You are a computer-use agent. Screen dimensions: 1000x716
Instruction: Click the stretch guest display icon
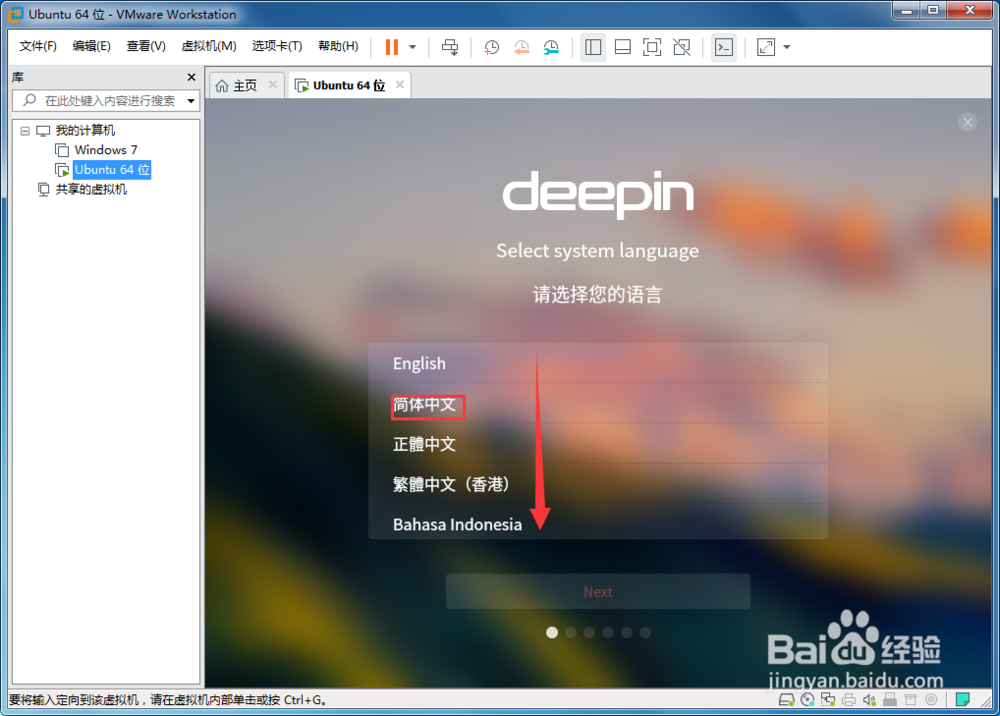(x=765, y=47)
